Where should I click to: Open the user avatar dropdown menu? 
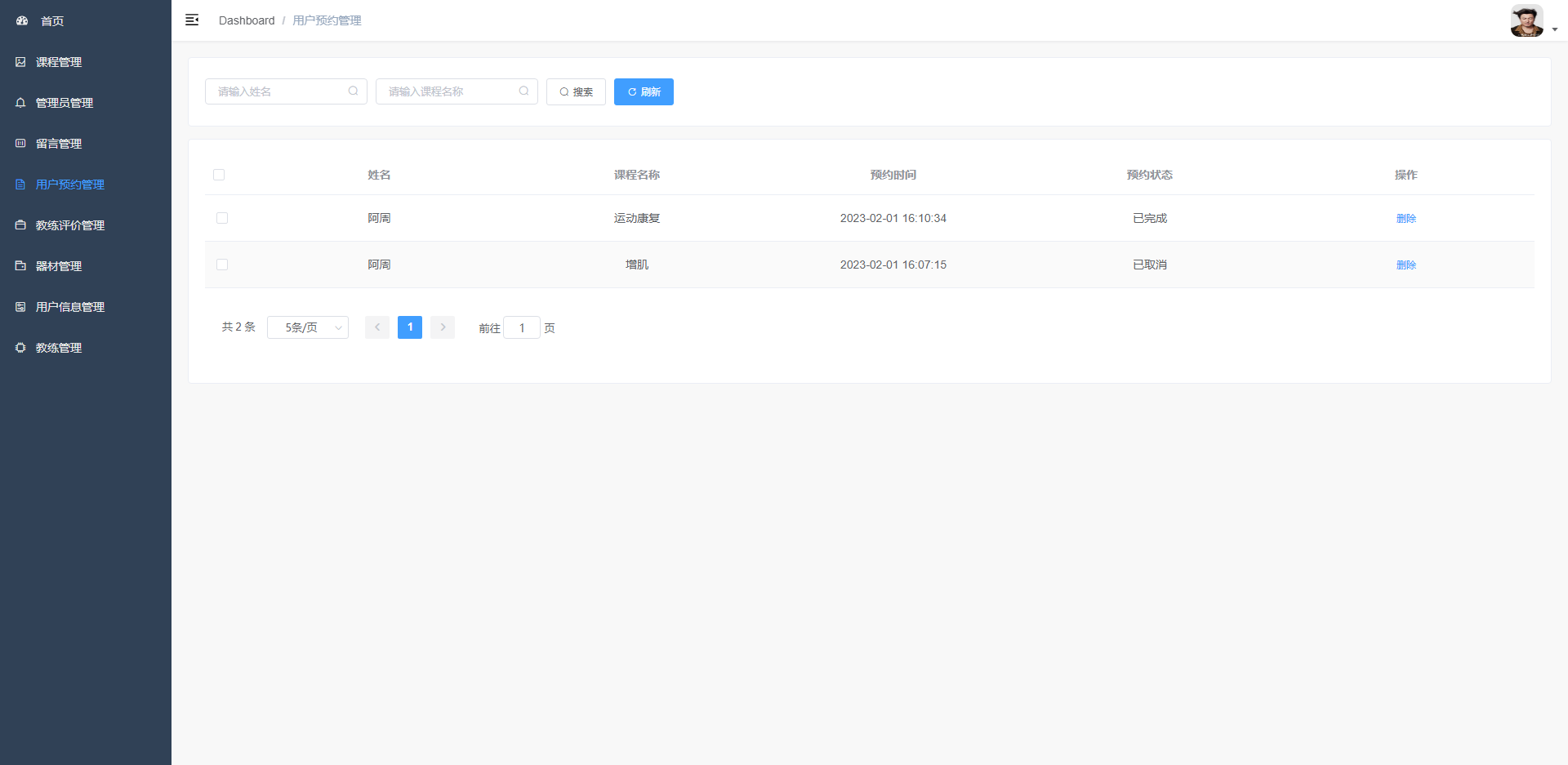(x=1533, y=21)
